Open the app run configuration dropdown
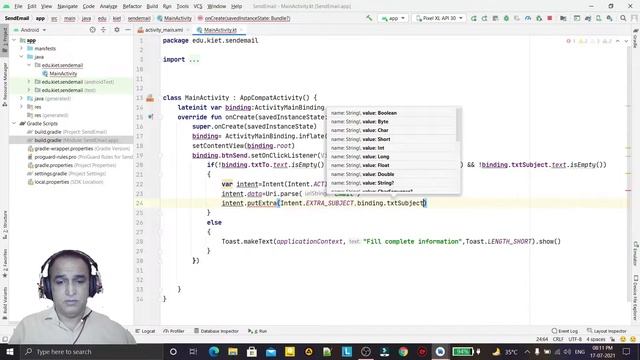Viewport: 640px width, 360px height. (x=393, y=18)
